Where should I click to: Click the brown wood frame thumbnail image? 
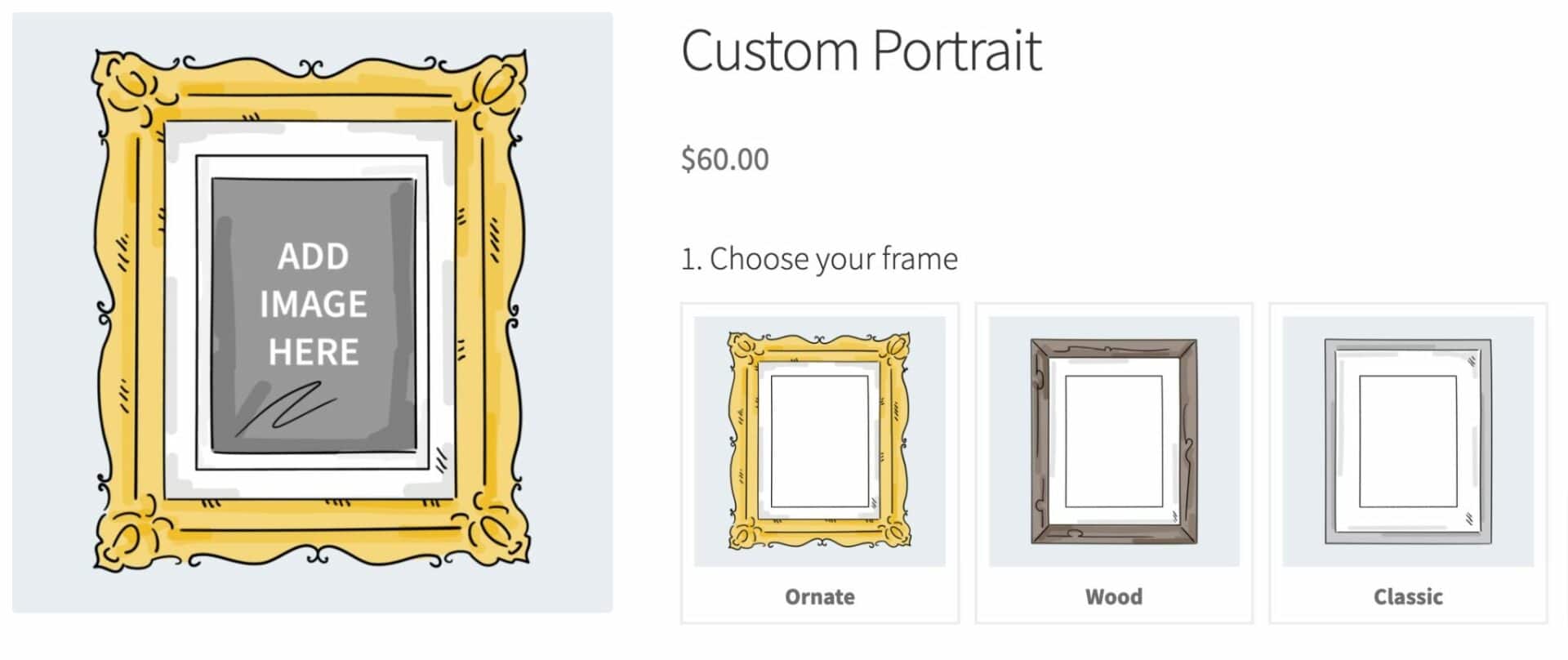point(1114,441)
